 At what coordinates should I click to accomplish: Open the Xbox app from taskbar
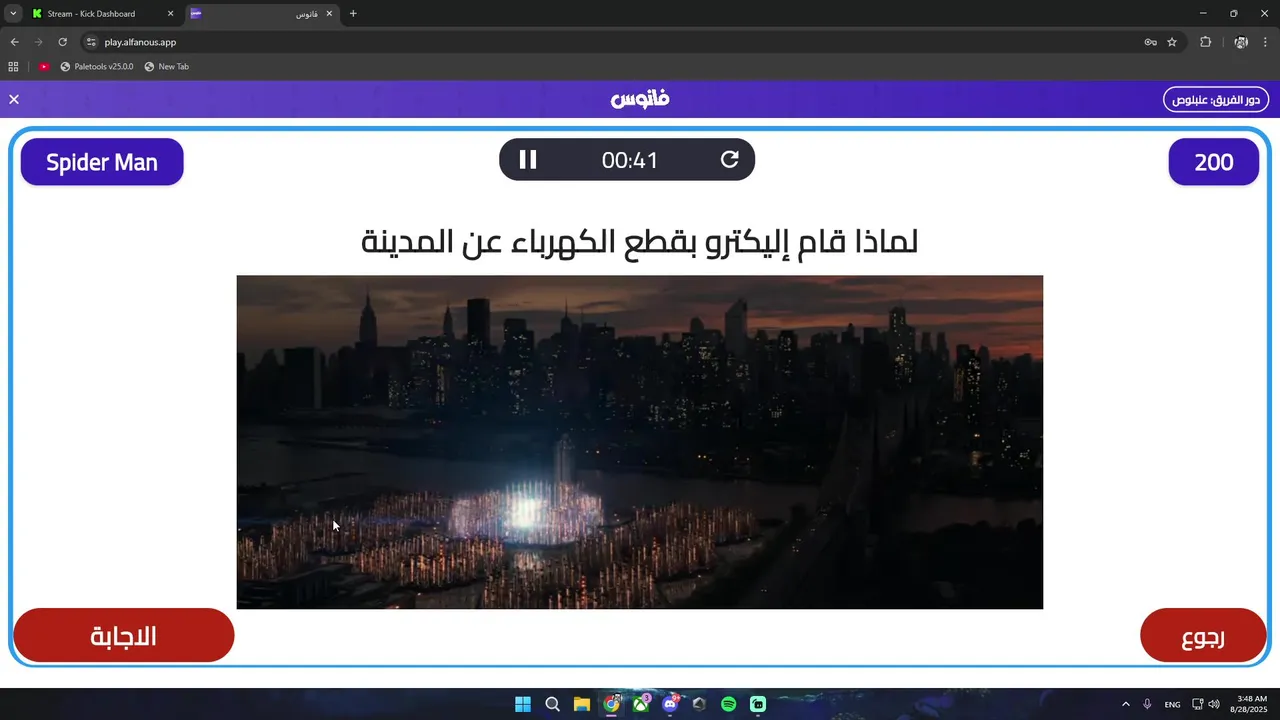(641, 704)
